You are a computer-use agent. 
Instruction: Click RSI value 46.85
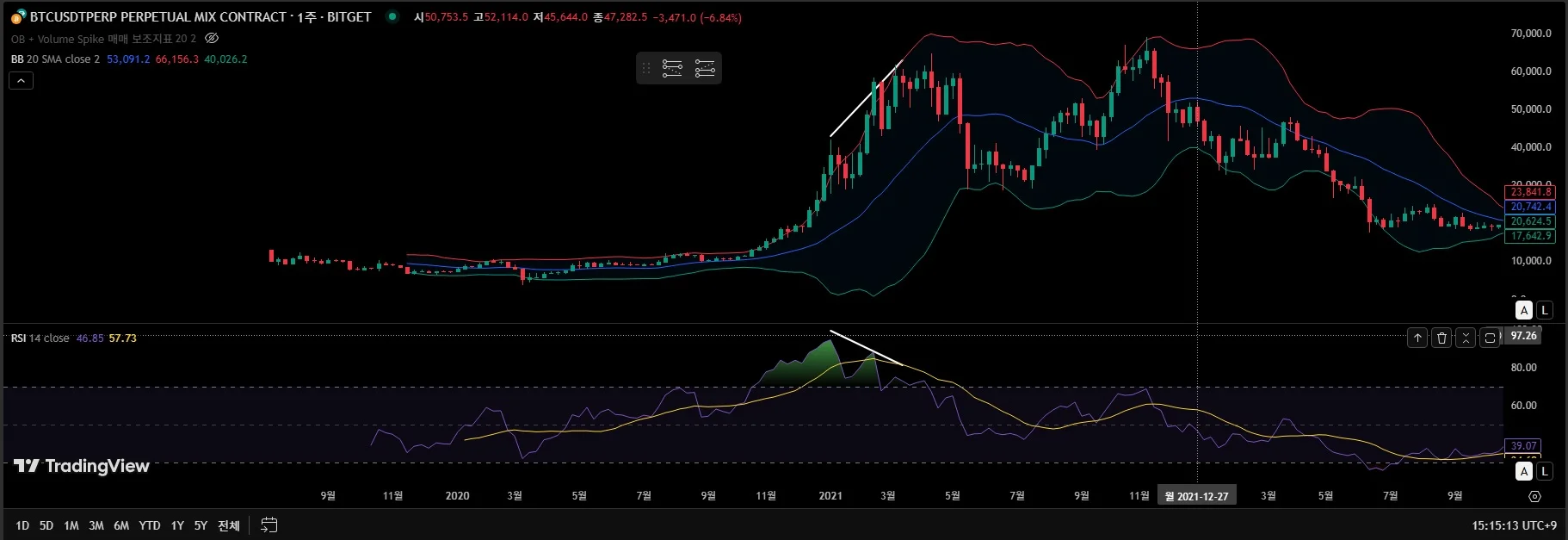[90, 338]
